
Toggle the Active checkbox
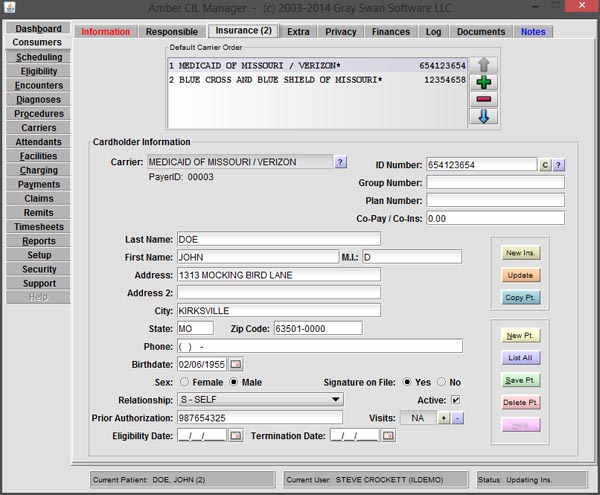click(455, 400)
